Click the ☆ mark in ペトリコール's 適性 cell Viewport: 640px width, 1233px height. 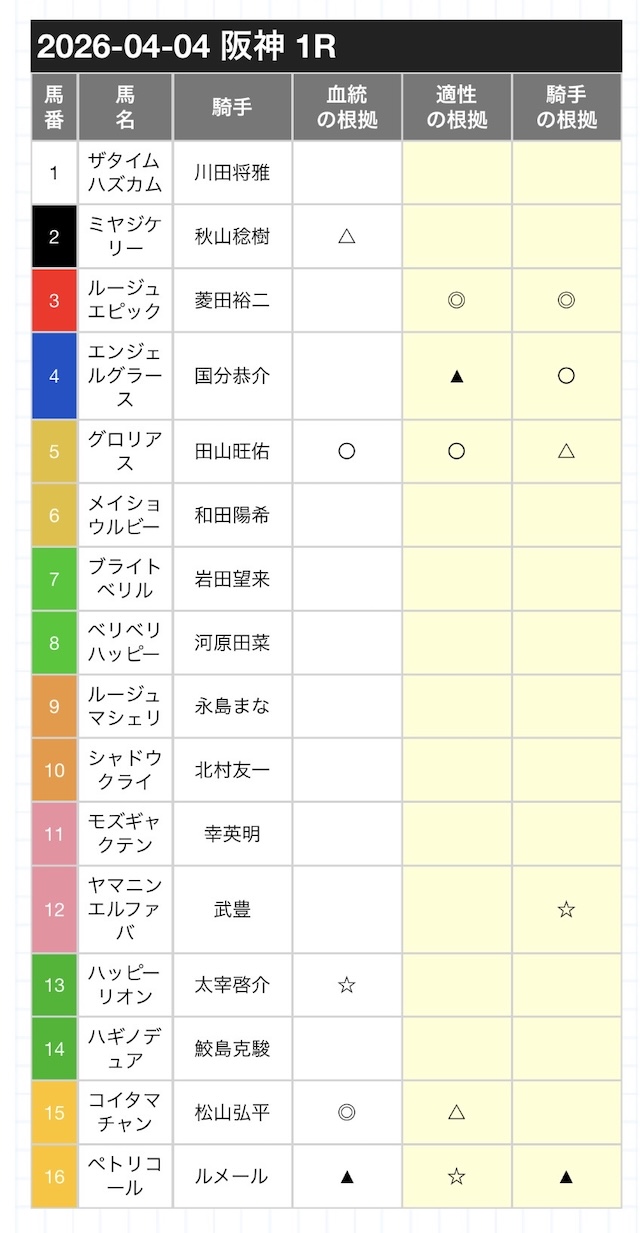coord(457,1176)
